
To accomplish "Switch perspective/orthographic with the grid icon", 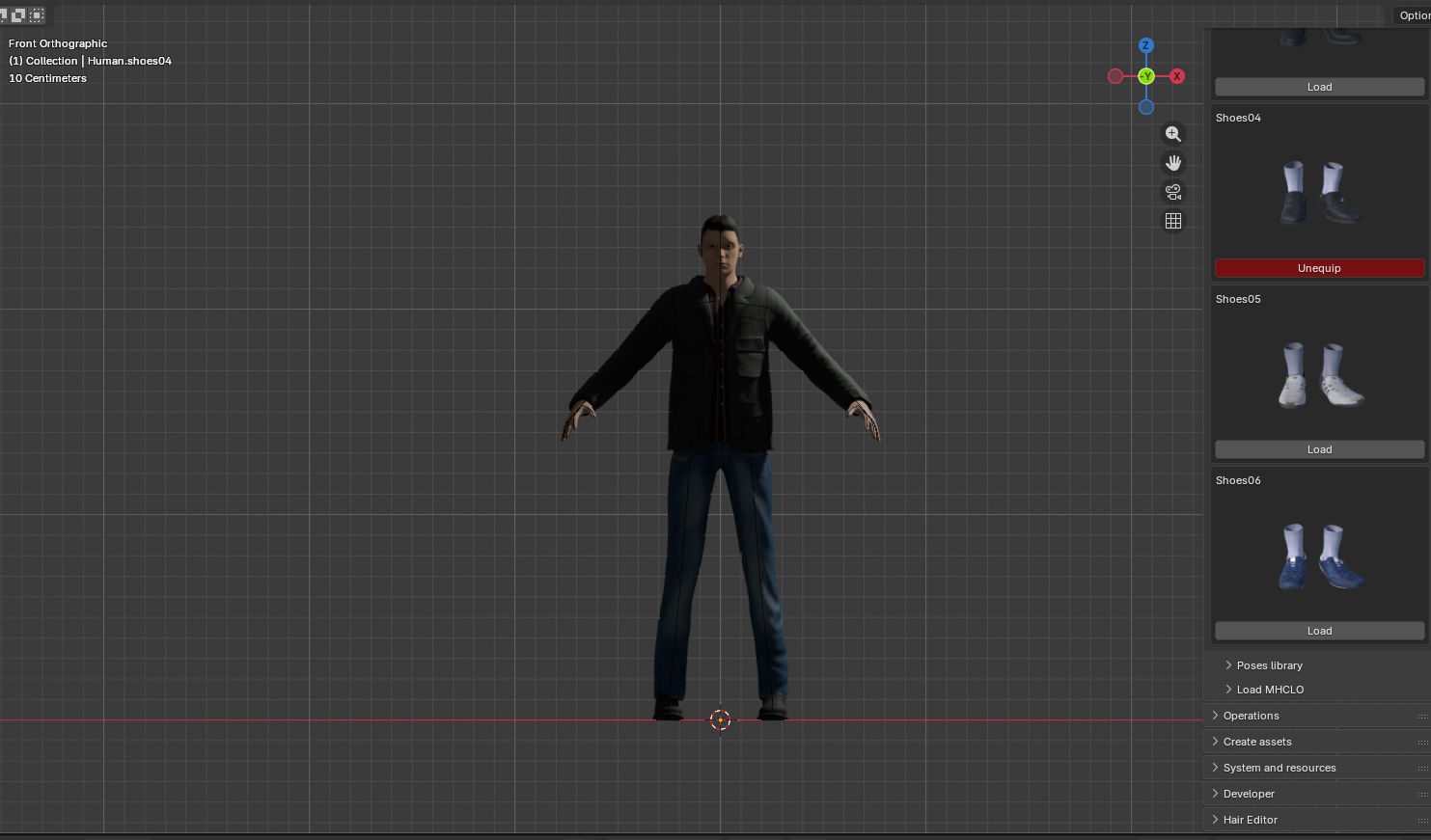I will tap(1173, 221).
